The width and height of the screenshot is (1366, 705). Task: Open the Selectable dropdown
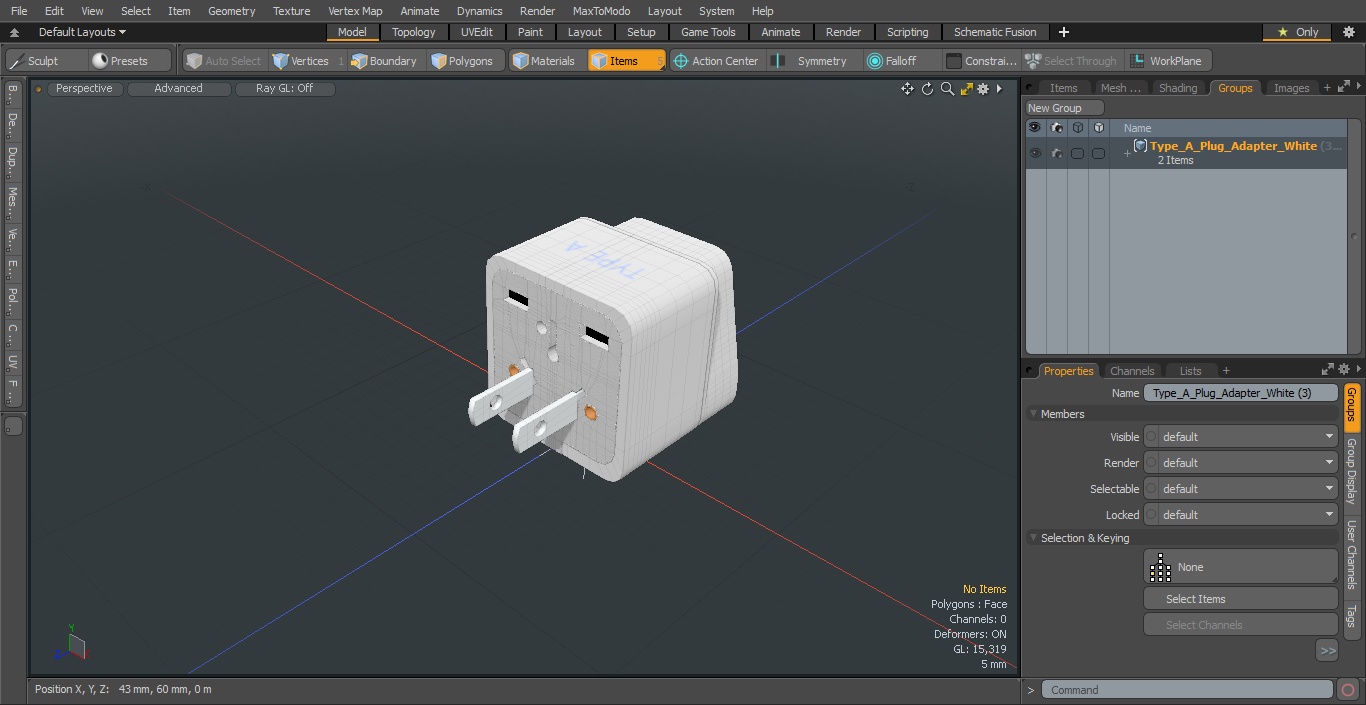pyautogui.click(x=1248, y=489)
